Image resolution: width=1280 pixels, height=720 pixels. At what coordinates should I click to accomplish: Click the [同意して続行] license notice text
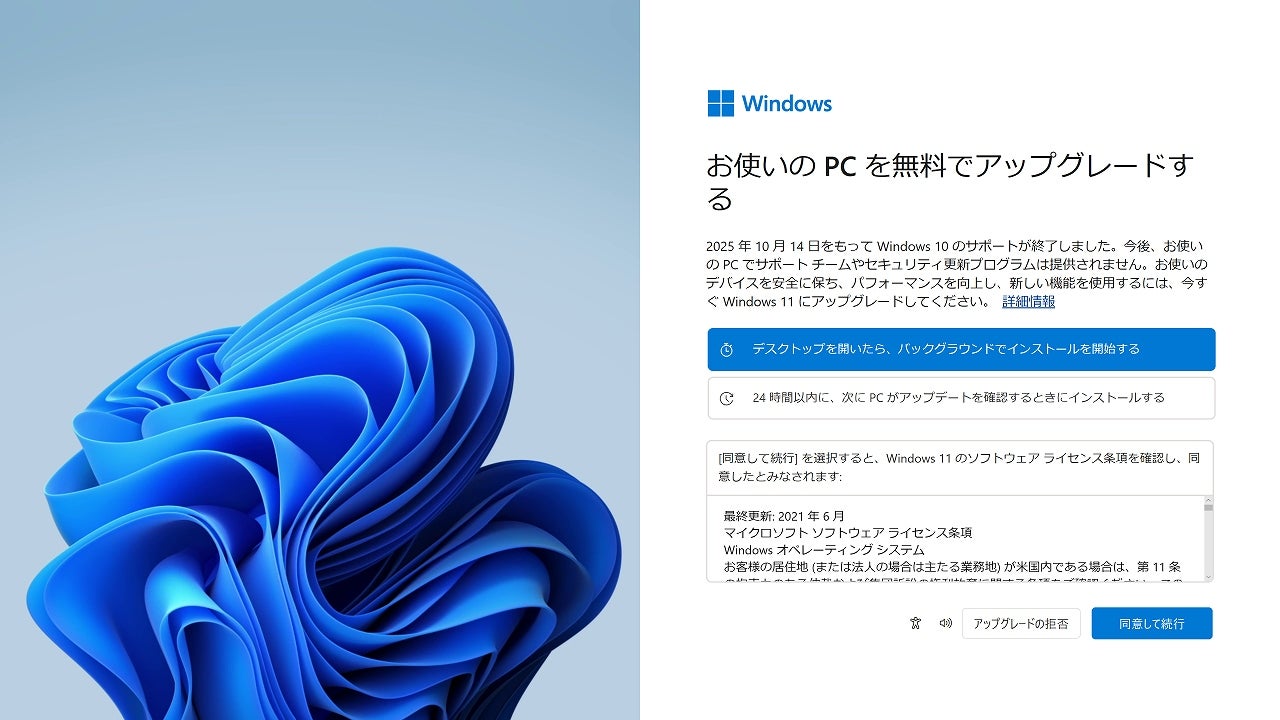[x=958, y=468]
